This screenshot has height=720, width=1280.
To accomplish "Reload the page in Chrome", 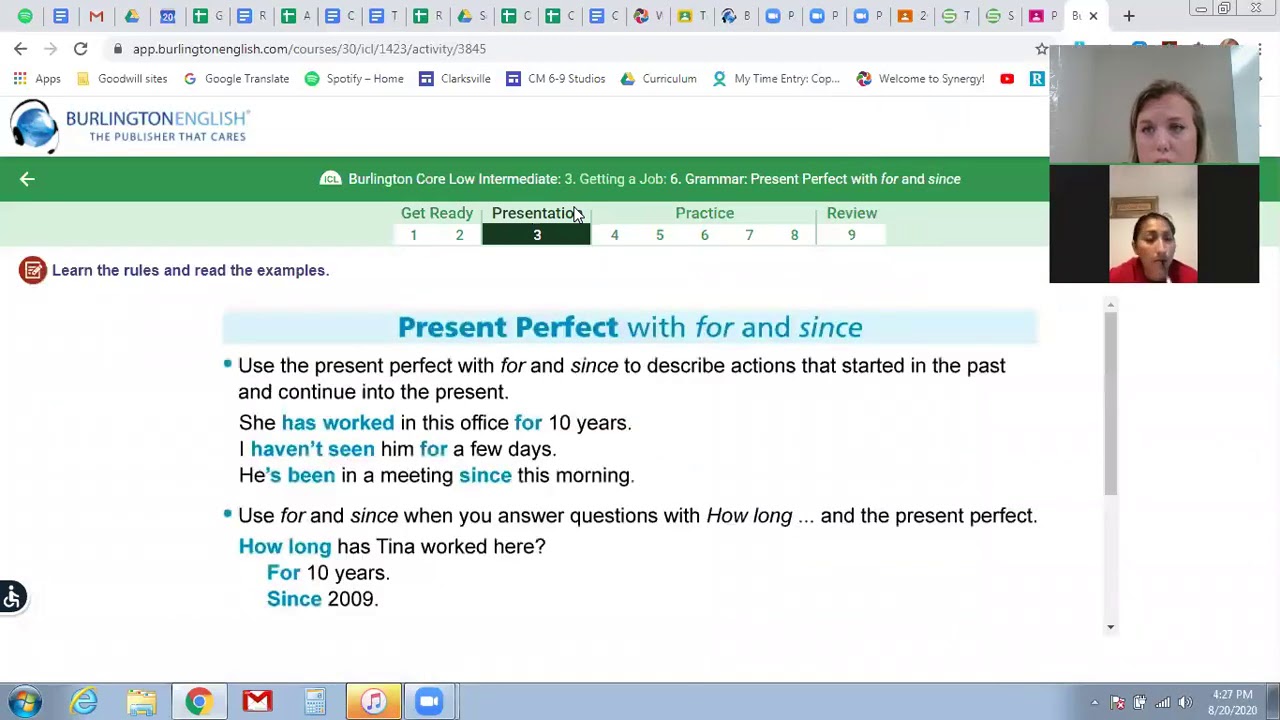I will click(x=80, y=48).
